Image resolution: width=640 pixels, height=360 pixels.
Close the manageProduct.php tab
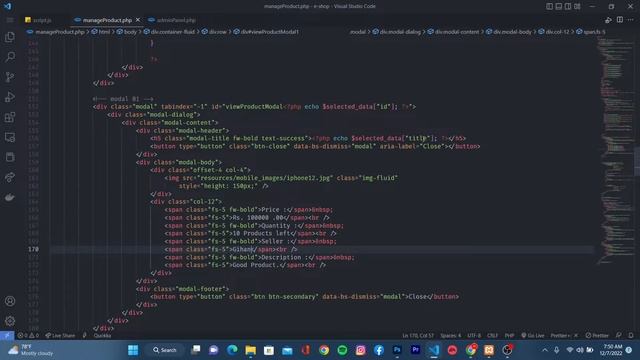138,20
